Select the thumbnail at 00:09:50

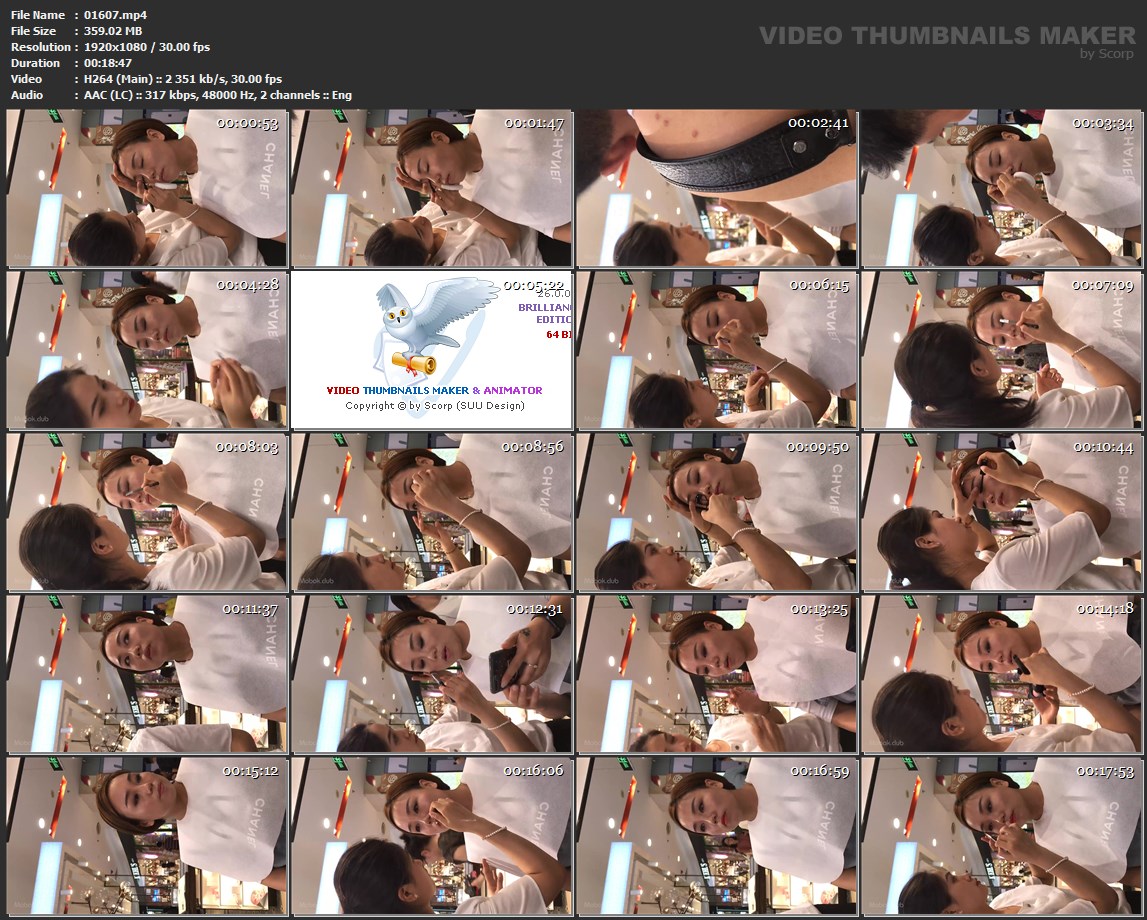[716, 512]
